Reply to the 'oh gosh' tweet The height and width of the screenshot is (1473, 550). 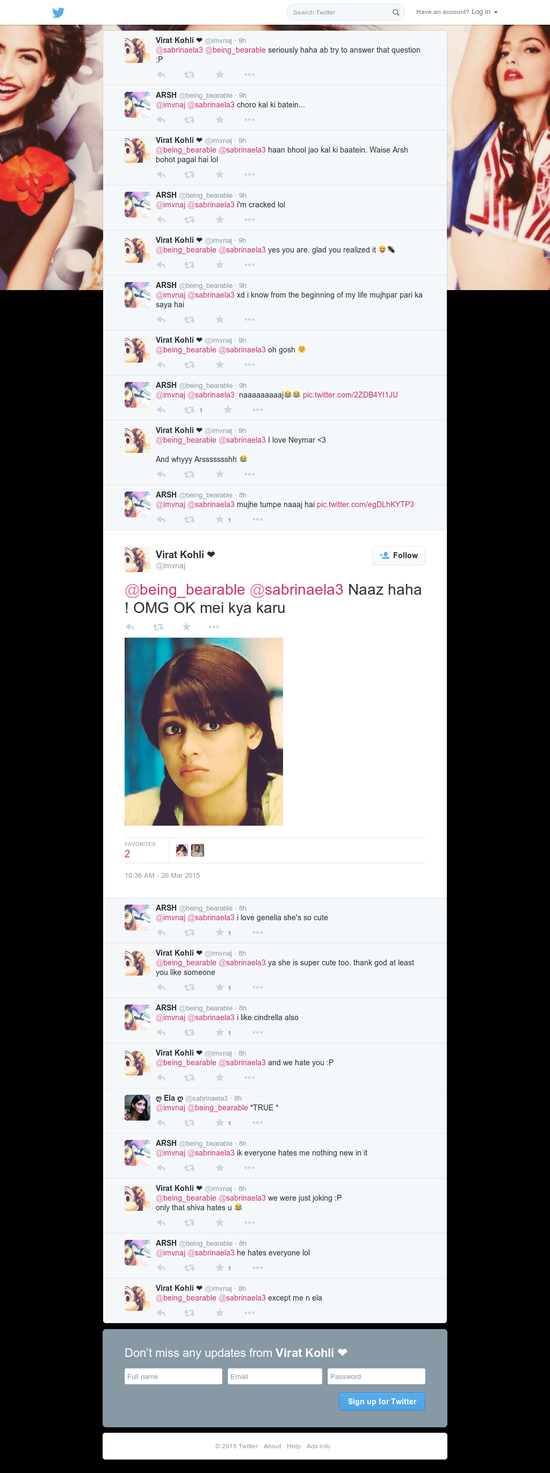(161, 365)
